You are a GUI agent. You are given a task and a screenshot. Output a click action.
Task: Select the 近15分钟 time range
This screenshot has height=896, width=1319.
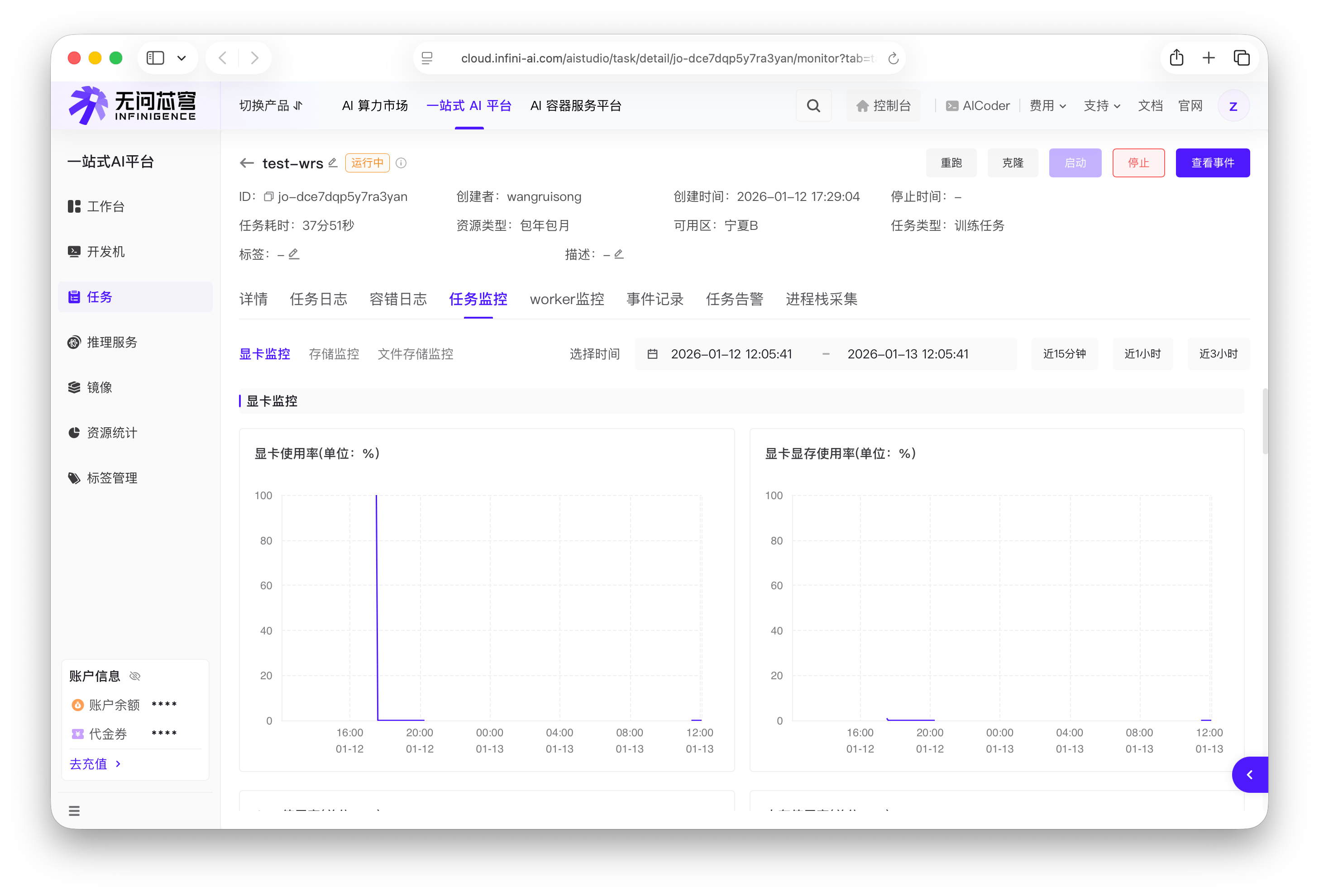click(1064, 354)
